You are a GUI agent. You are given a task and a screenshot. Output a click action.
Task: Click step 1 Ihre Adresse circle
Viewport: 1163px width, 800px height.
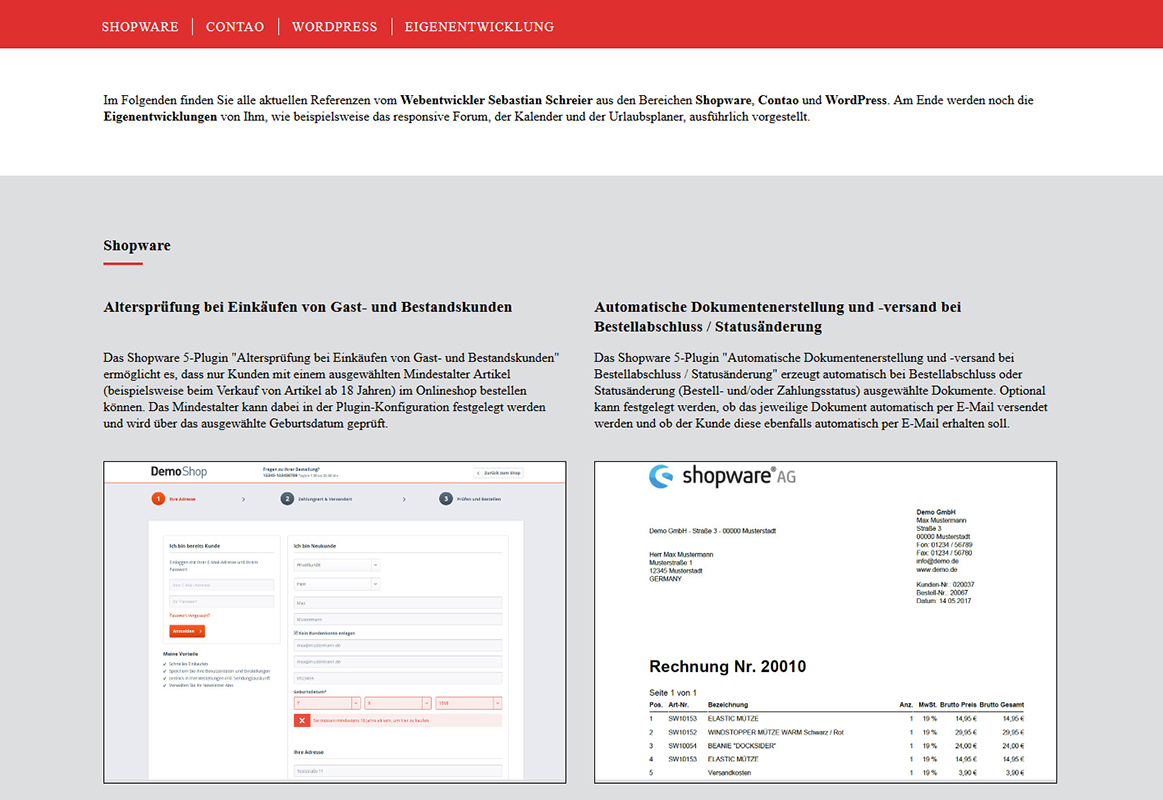158,499
